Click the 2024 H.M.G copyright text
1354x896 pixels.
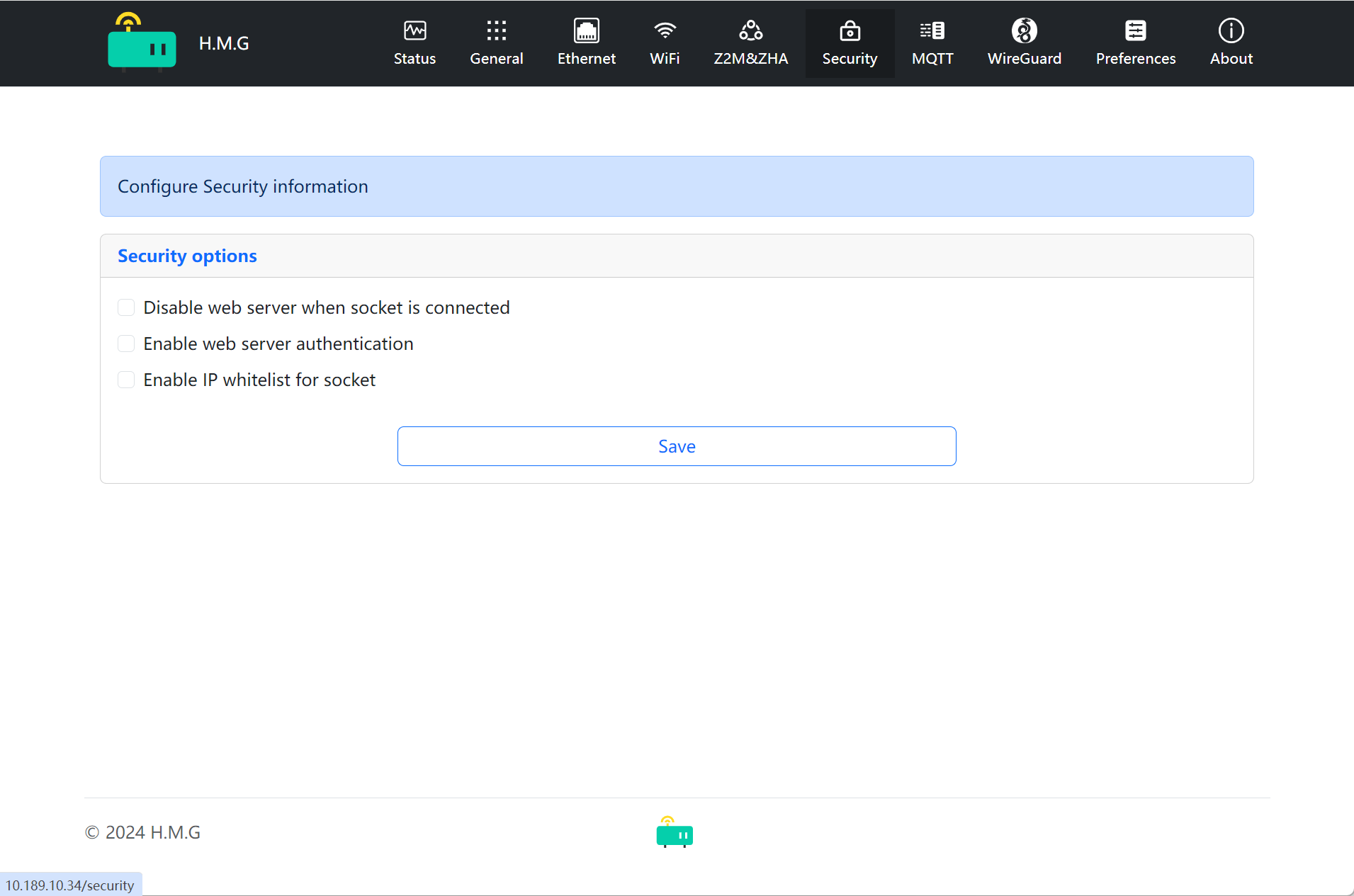[x=142, y=832]
